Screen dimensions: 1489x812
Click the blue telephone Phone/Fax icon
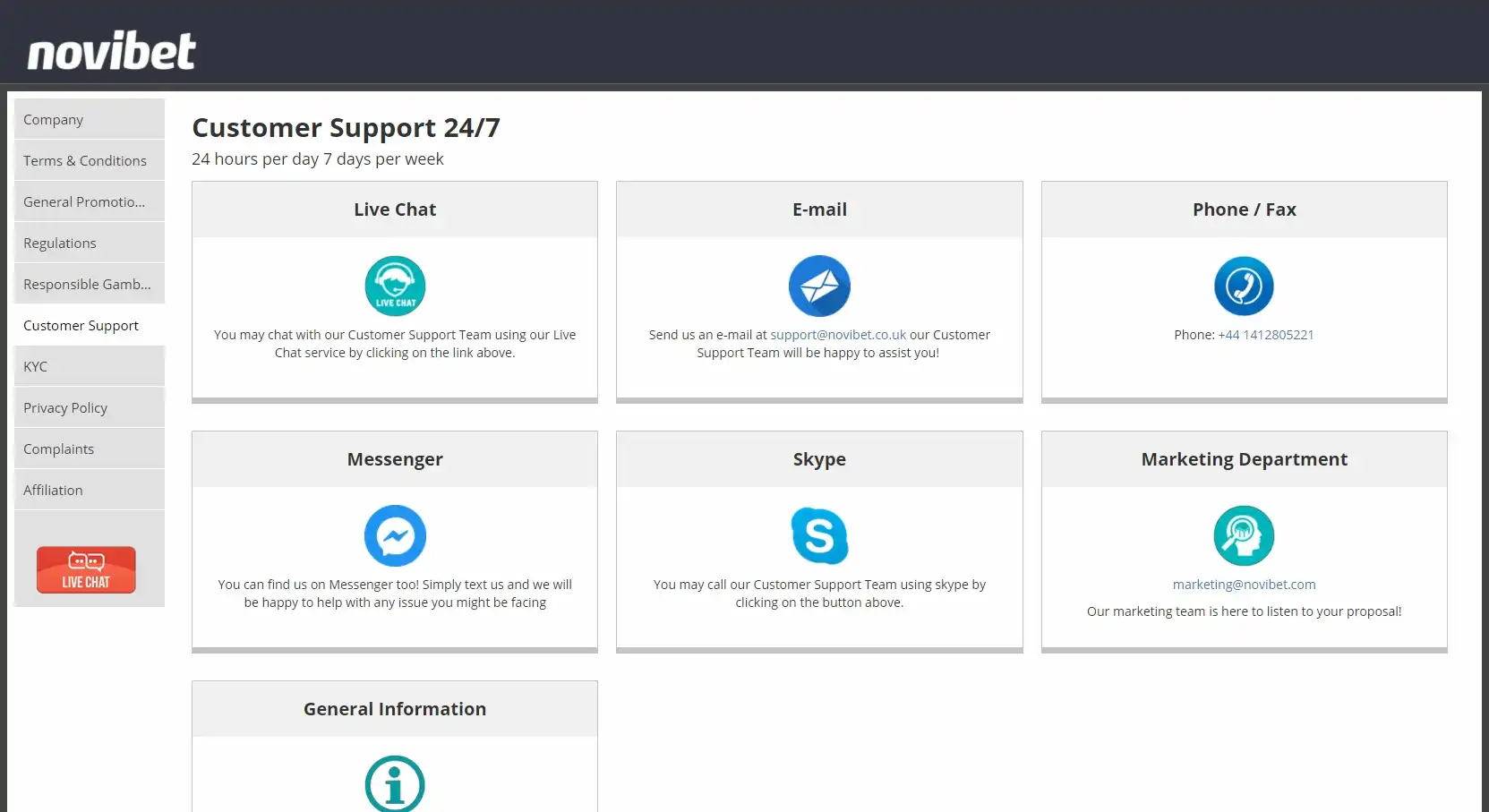click(1244, 286)
